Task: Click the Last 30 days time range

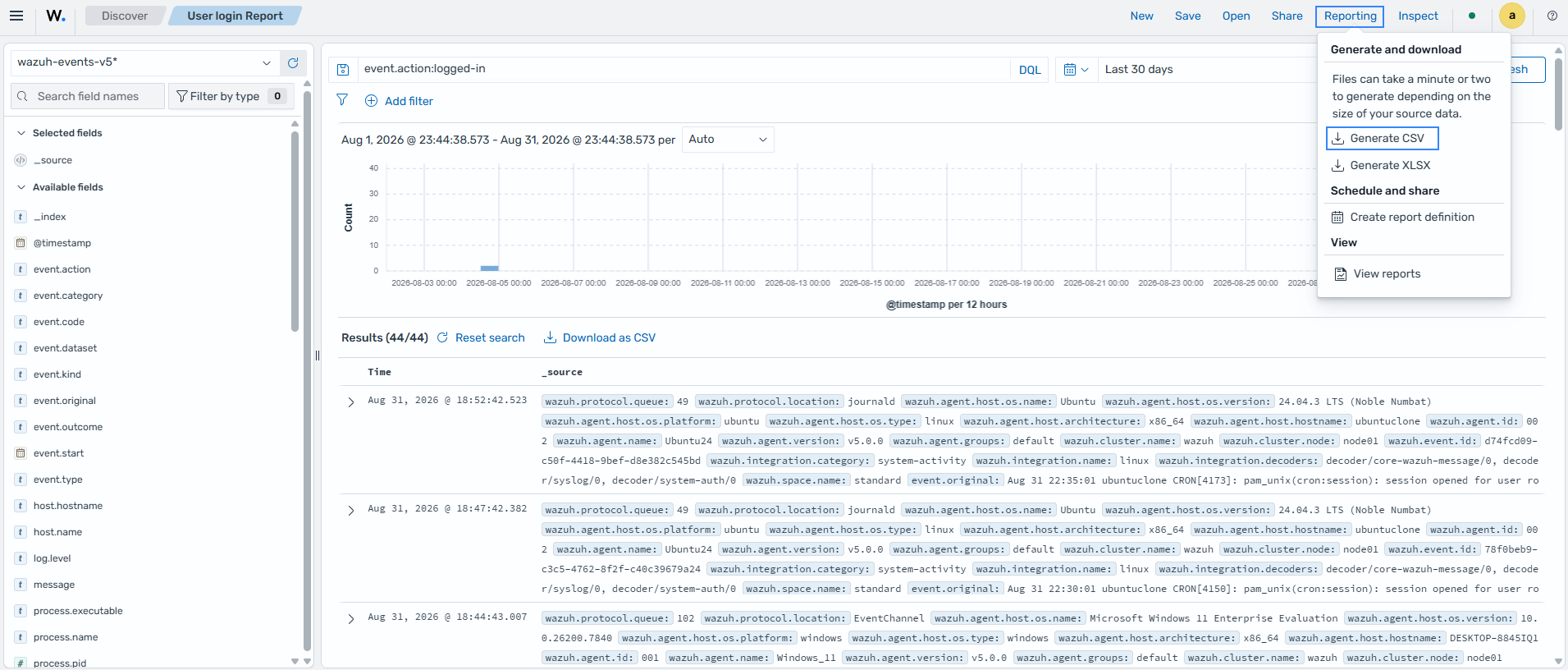Action: click(1139, 70)
